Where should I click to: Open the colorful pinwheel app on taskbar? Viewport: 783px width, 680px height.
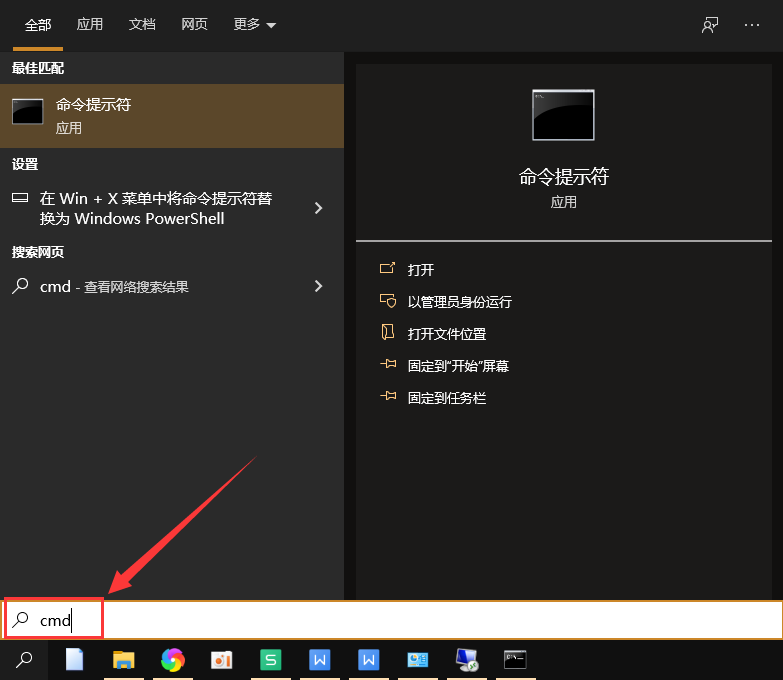(x=173, y=660)
